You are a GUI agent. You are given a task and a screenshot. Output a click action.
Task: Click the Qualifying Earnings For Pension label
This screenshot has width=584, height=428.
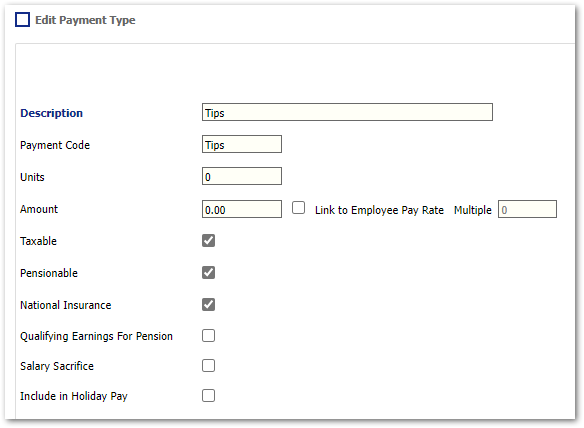(x=96, y=336)
